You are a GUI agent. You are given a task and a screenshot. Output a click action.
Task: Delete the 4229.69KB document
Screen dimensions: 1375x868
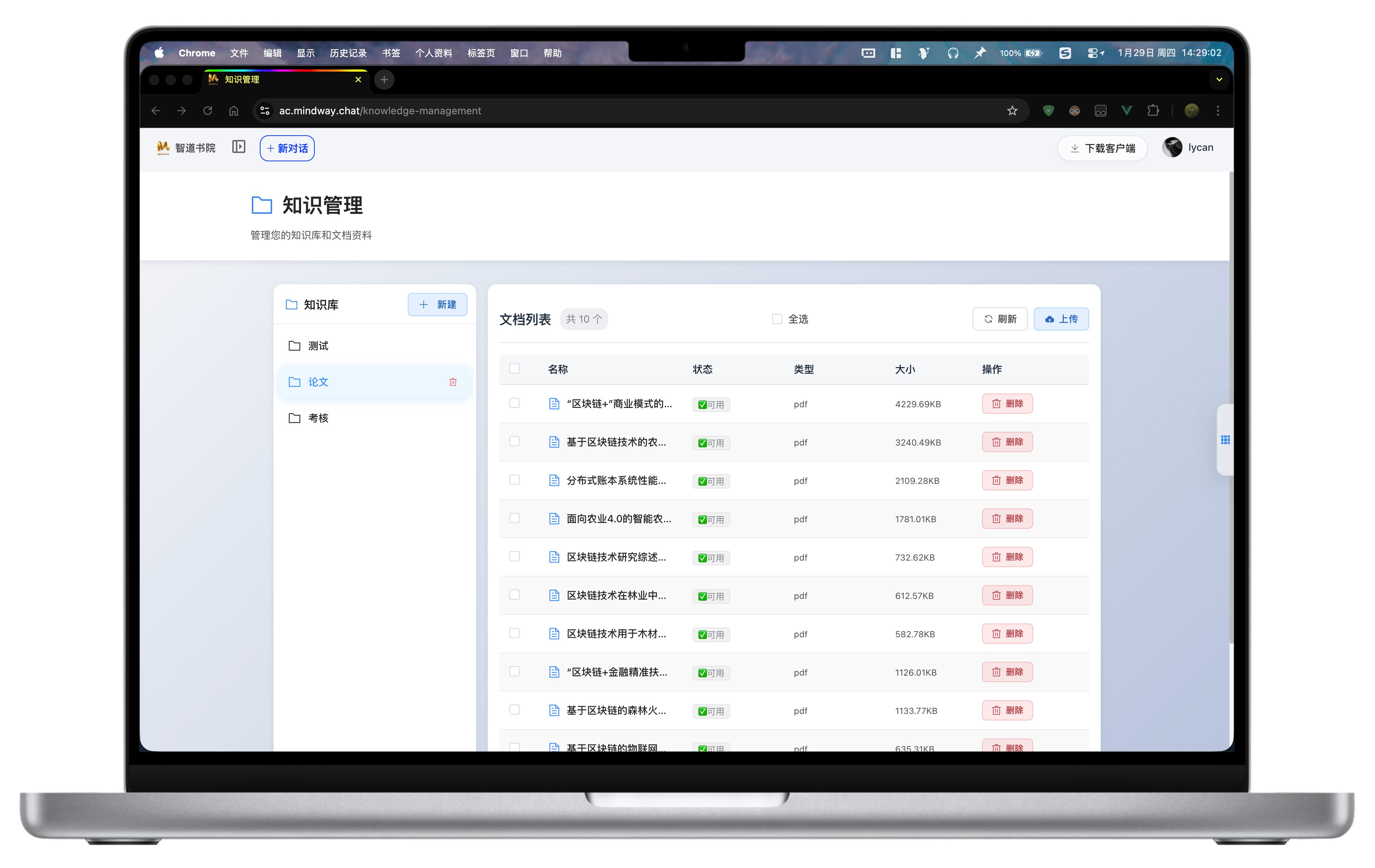click(x=1007, y=404)
